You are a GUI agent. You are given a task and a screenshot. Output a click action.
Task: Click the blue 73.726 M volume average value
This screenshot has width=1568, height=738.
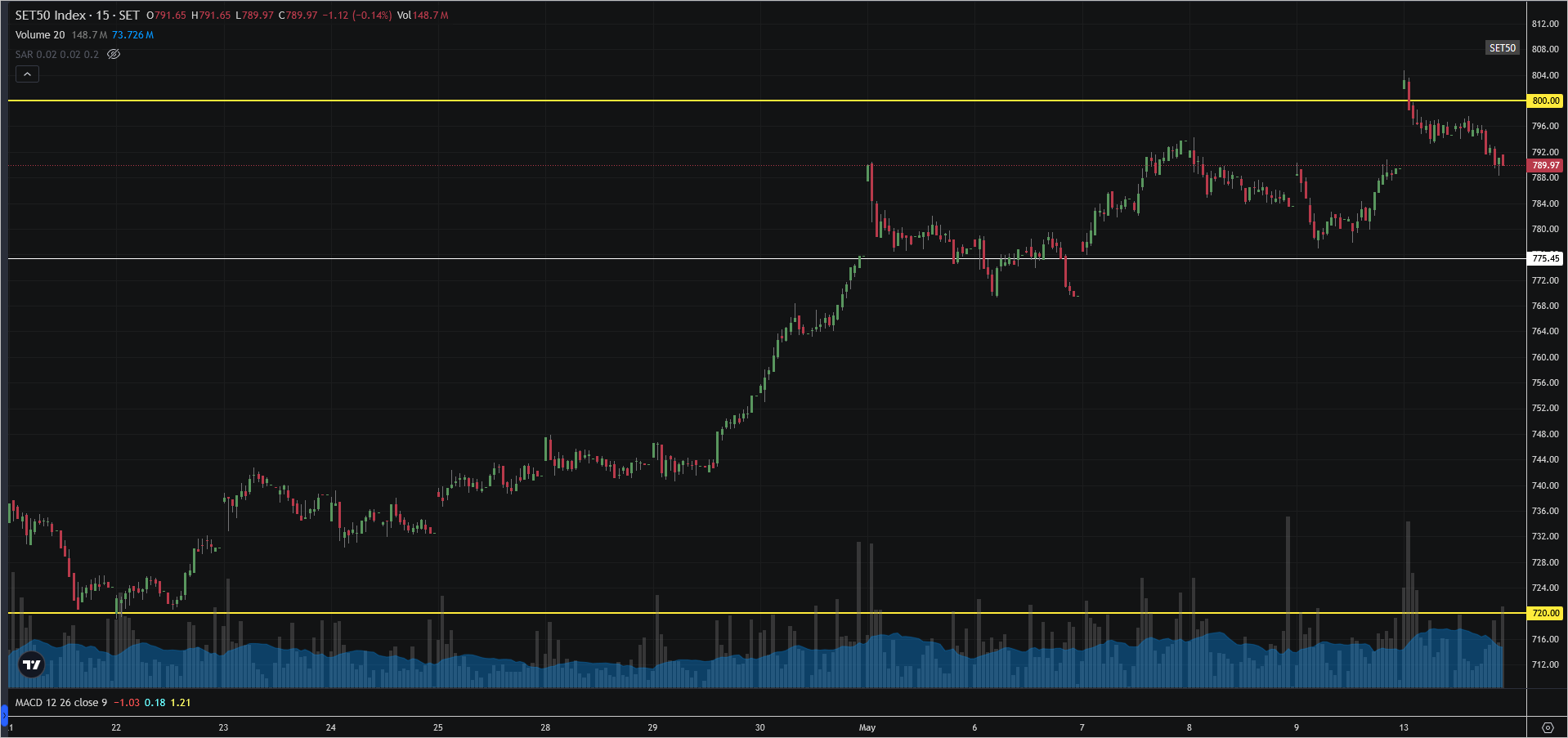[132, 35]
